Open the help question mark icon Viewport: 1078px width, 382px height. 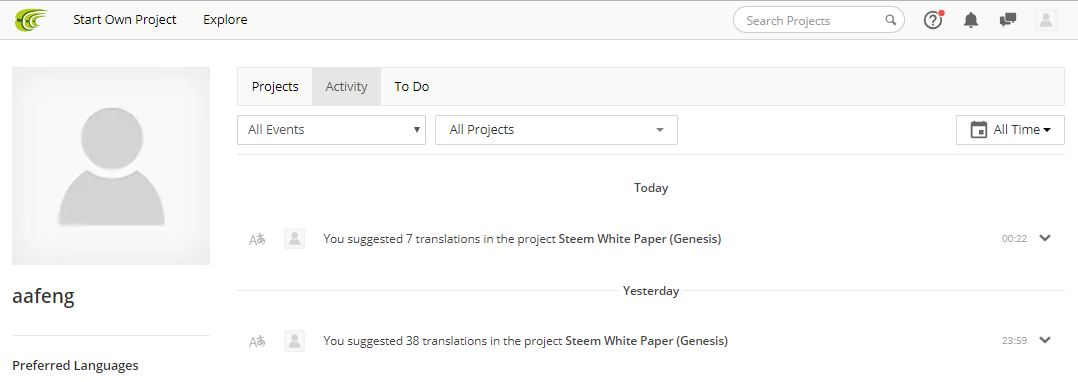click(933, 20)
